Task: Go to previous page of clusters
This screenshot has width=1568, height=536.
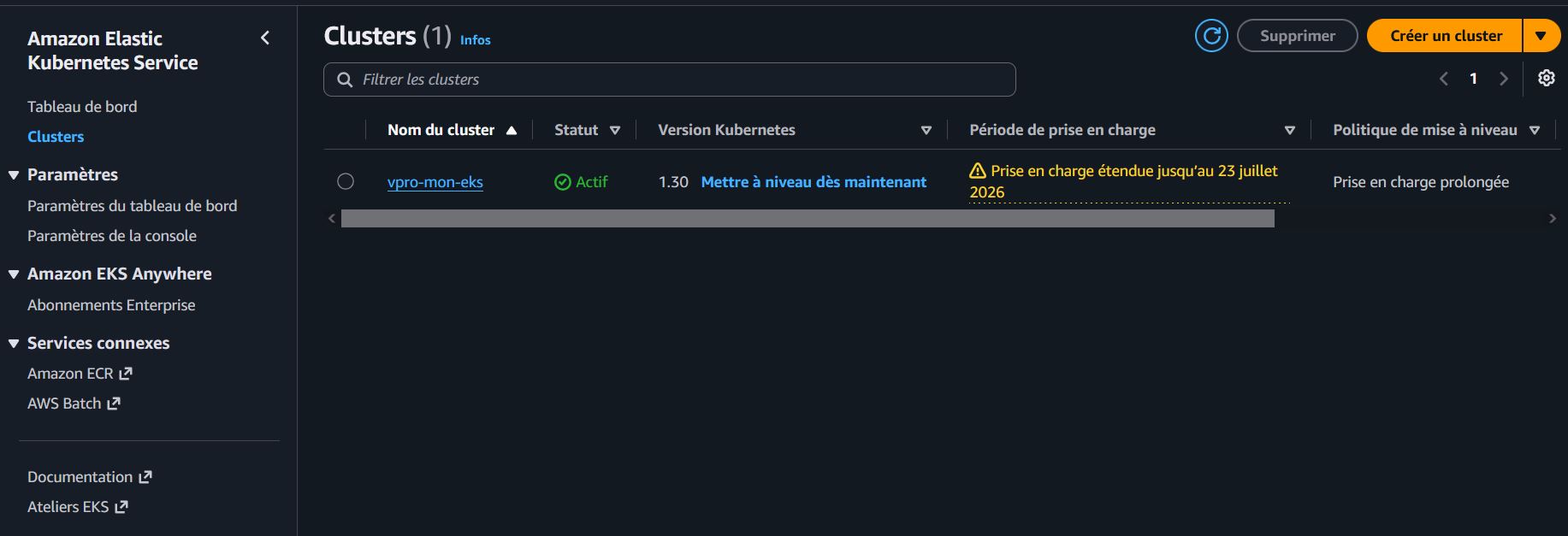Action: coord(1444,79)
